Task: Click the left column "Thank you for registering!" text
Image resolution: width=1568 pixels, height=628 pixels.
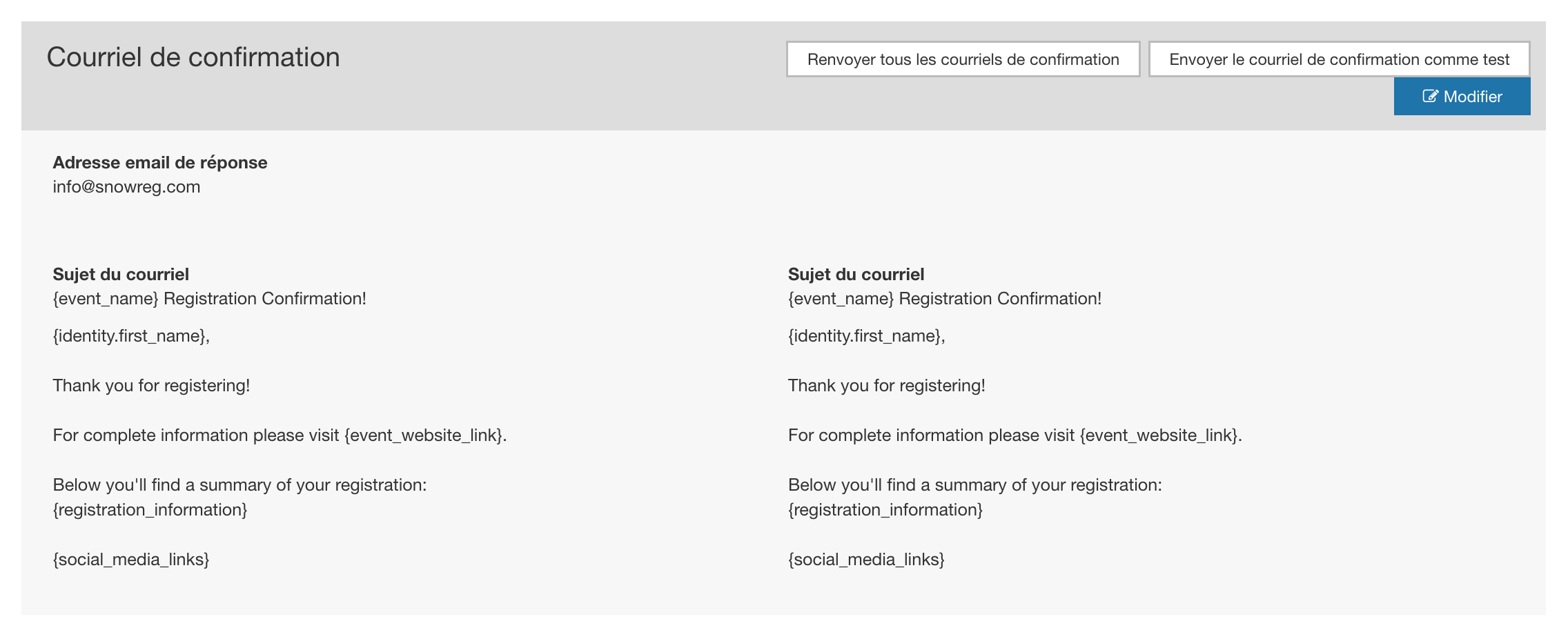Action: coord(151,386)
